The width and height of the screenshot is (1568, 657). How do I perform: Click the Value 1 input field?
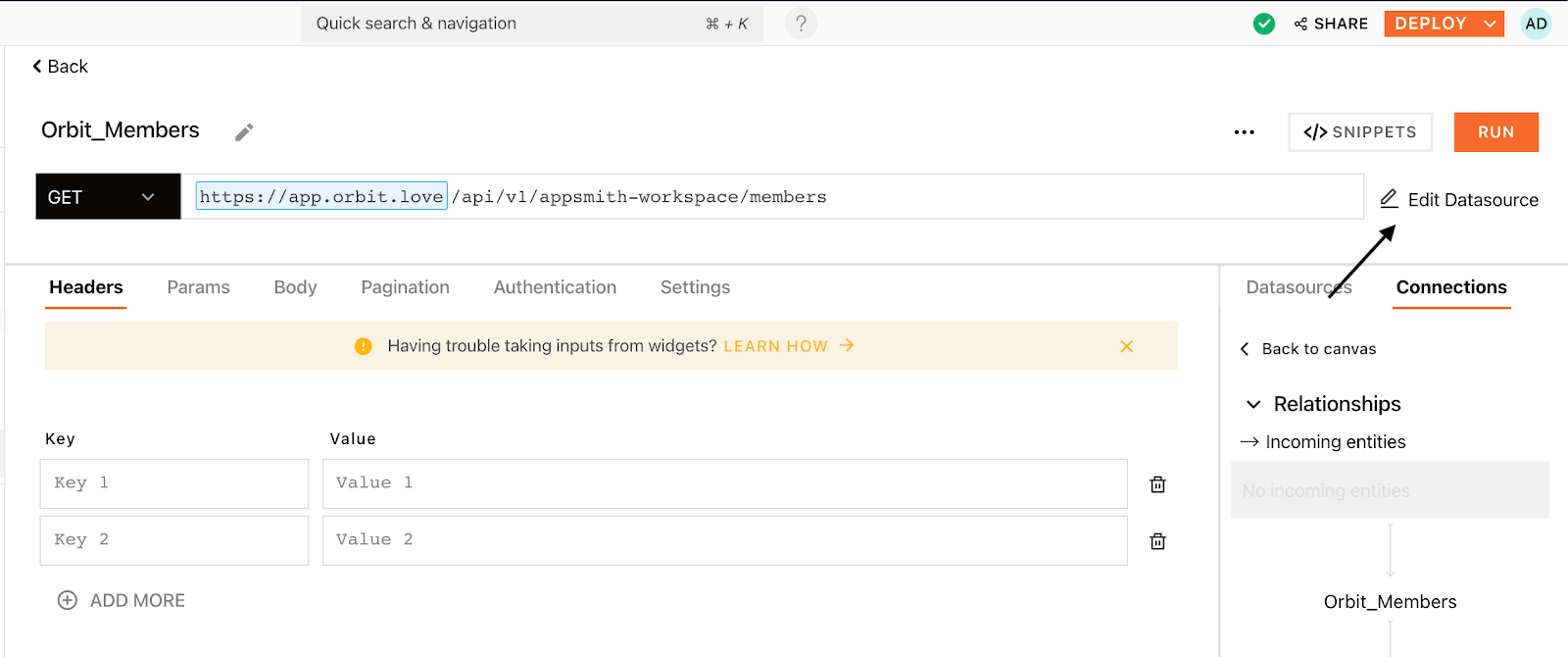[724, 483]
